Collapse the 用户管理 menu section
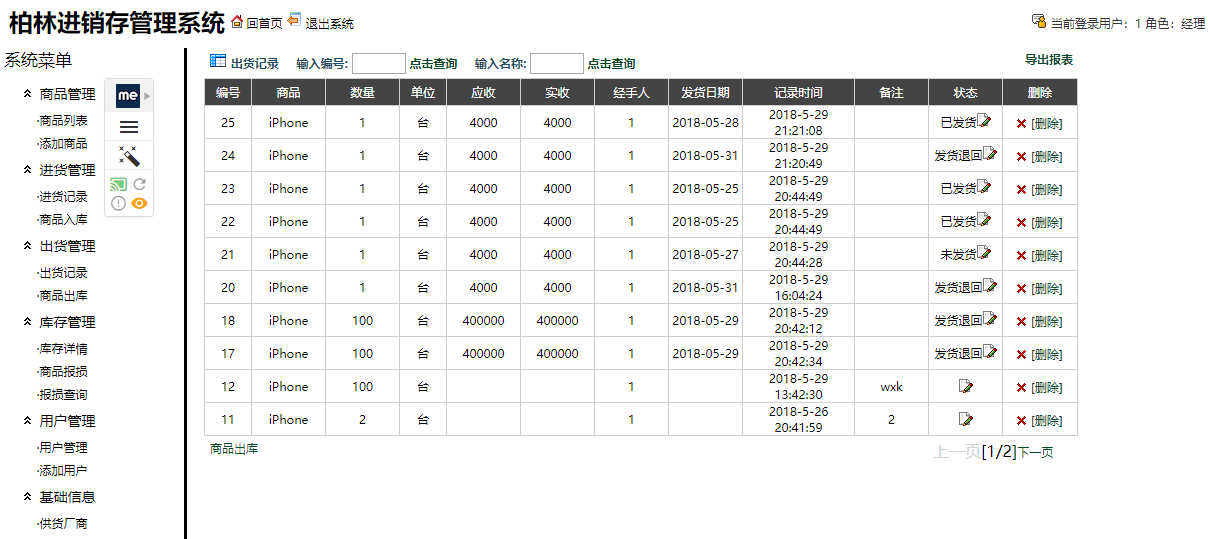1208x539 pixels. pos(27,421)
